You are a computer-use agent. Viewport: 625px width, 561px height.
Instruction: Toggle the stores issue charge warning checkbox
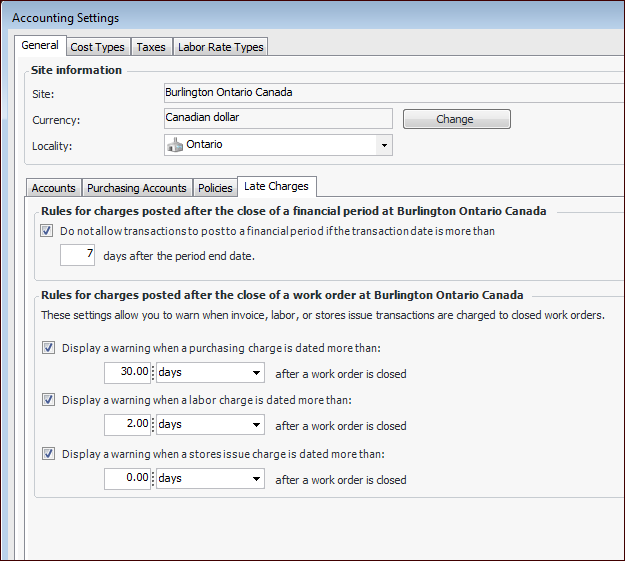pos(49,453)
